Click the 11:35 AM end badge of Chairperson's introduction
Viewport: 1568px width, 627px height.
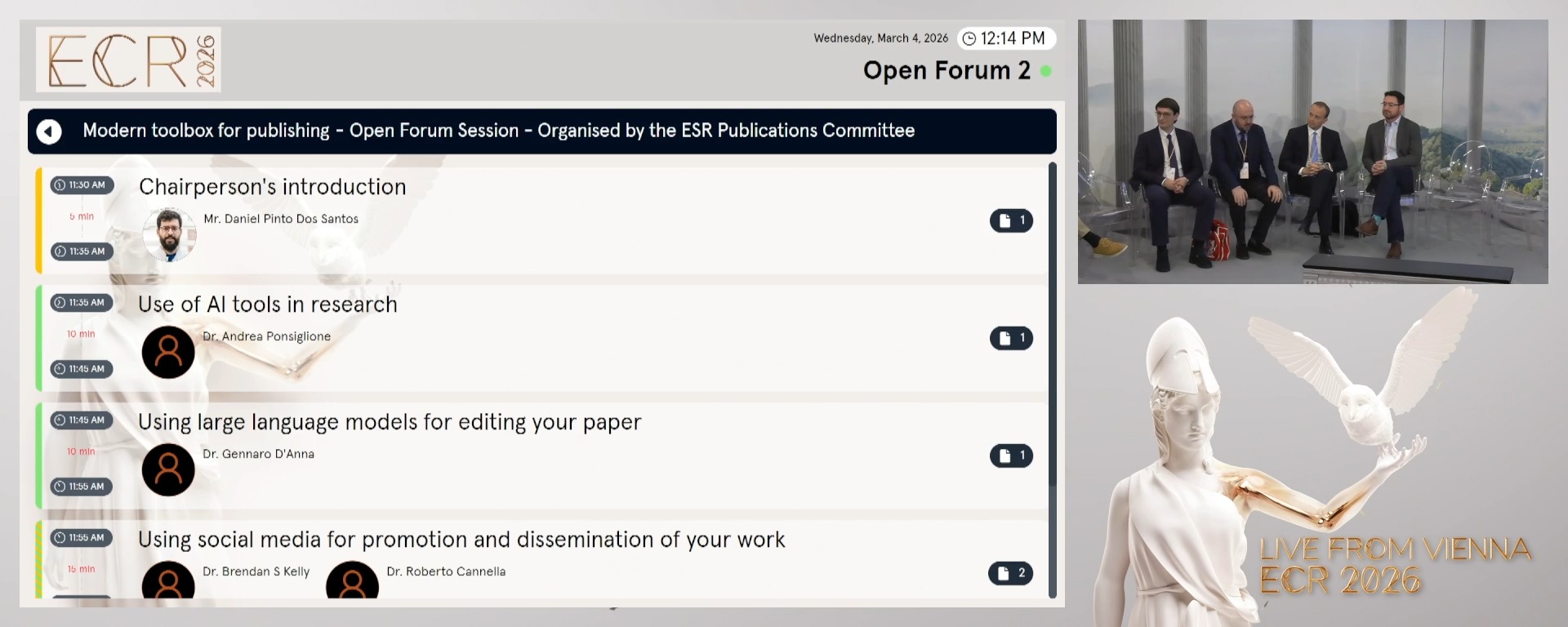[82, 251]
